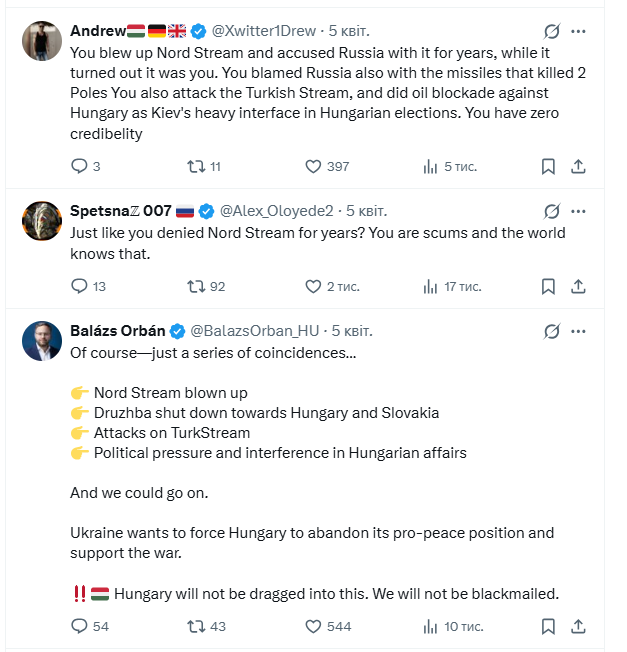Reply to Balázs Orbán's tweet
This screenshot has height=652, width=627.
(x=80, y=626)
